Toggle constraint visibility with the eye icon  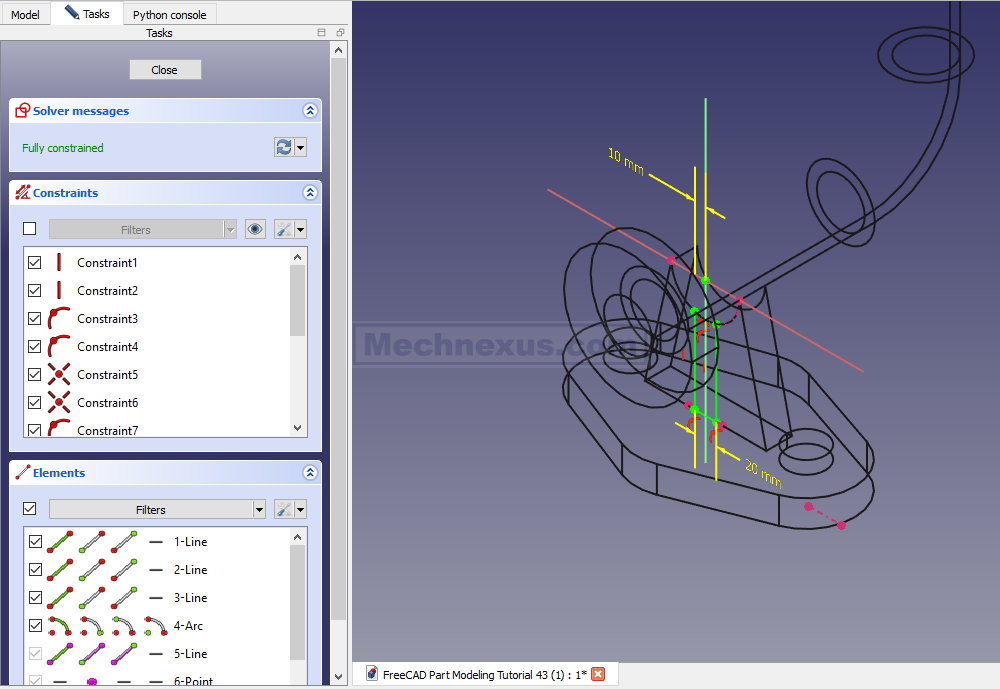(256, 229)
